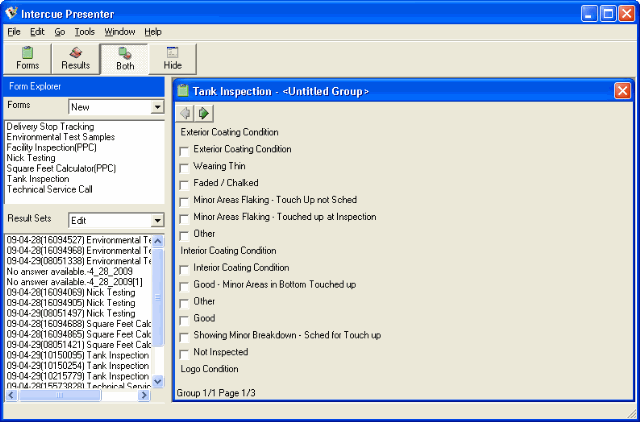Select result 09-04-28(16094865) Square Feet Calc

[78, 334]
